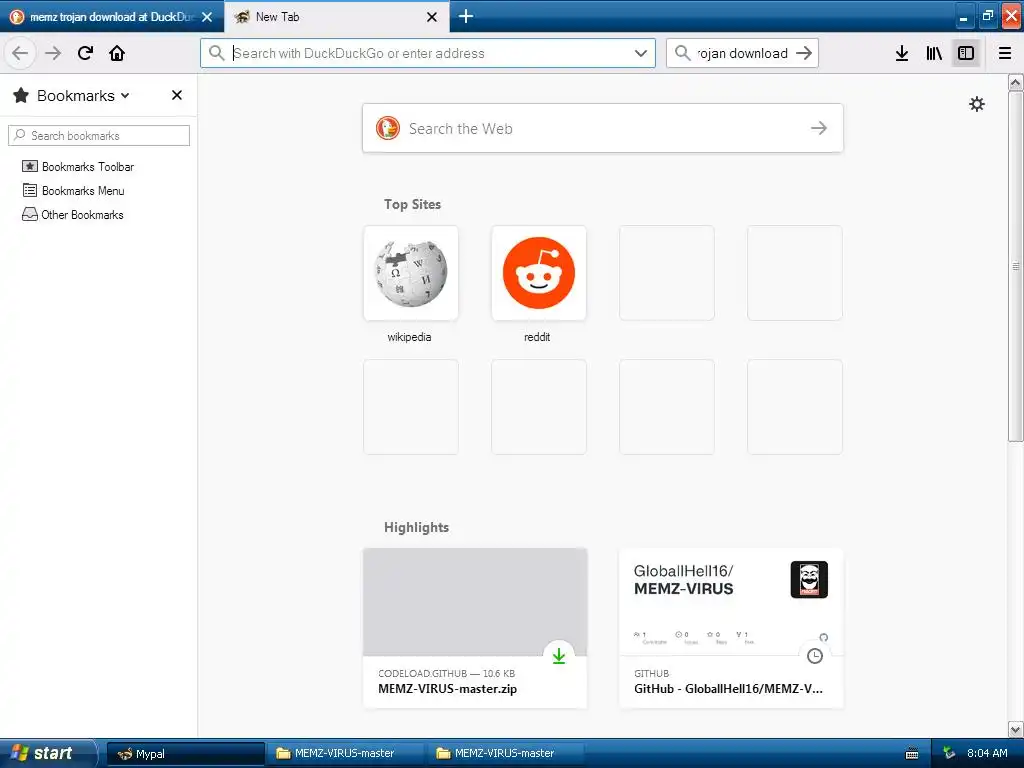Open the address bar history dropdown
This screenshot has height=768, width=1024.
tap(641, 53)
